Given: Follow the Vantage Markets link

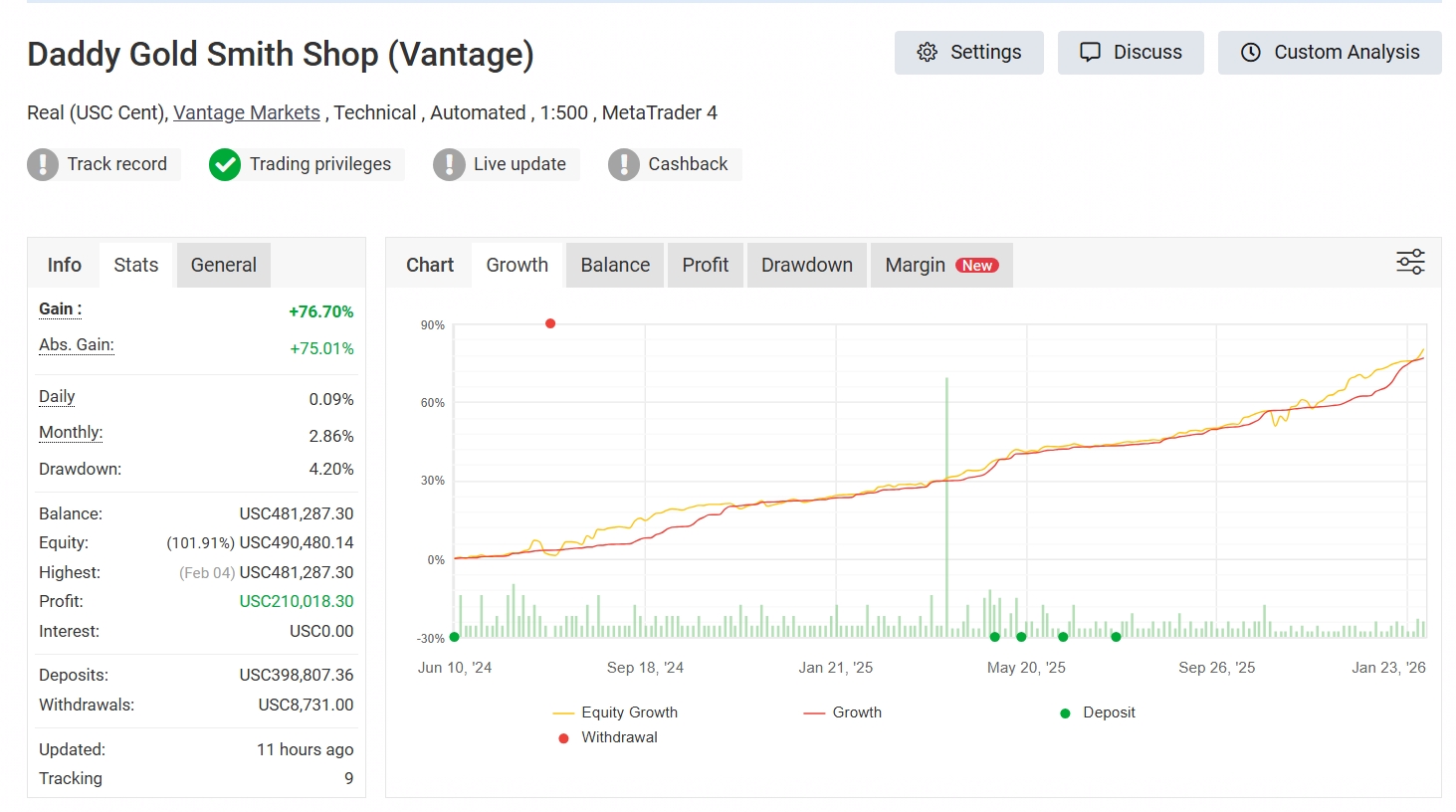Looking at the screenshot, I should (x=246, y=112).
